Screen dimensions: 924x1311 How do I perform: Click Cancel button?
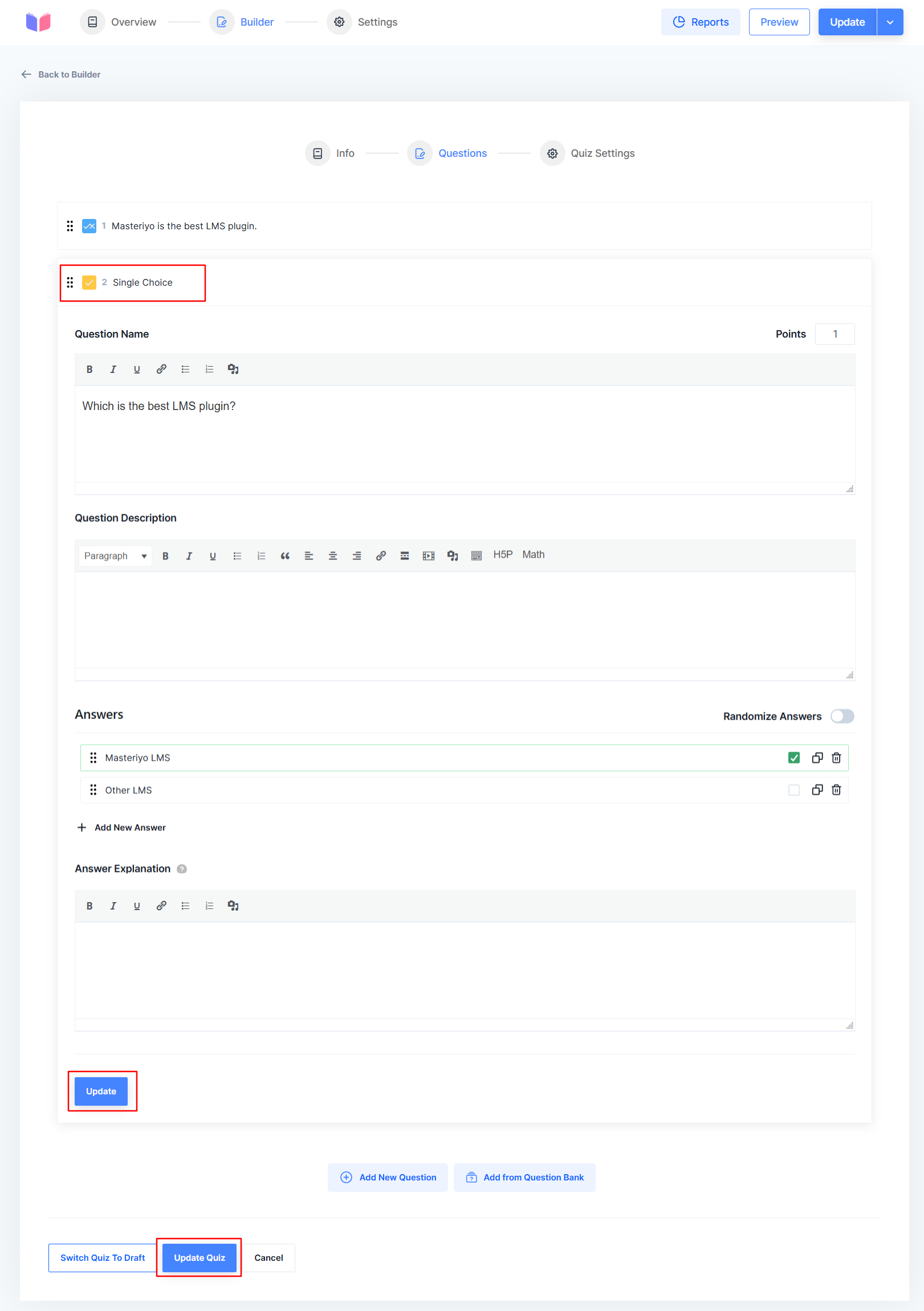269,1257
